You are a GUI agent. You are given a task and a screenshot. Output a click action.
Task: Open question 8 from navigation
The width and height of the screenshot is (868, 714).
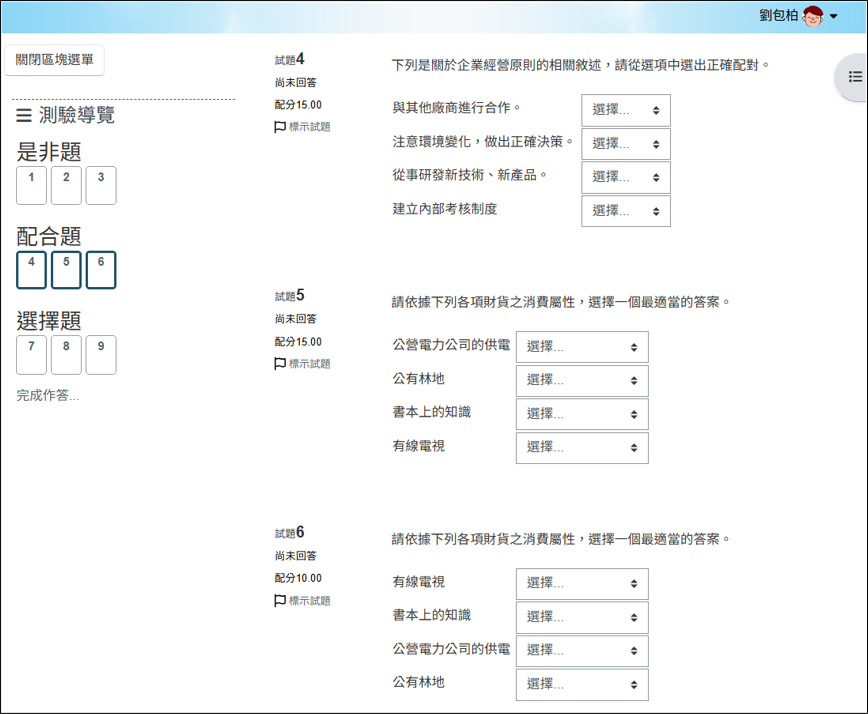(x=66, y=355)
